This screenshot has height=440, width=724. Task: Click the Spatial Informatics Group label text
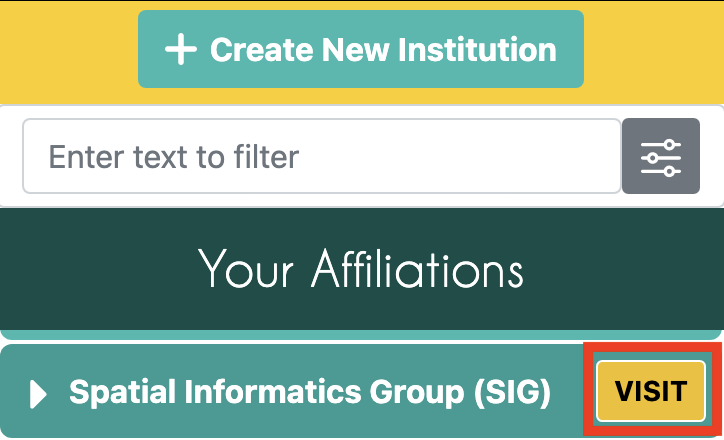click(x=309, y=393)
